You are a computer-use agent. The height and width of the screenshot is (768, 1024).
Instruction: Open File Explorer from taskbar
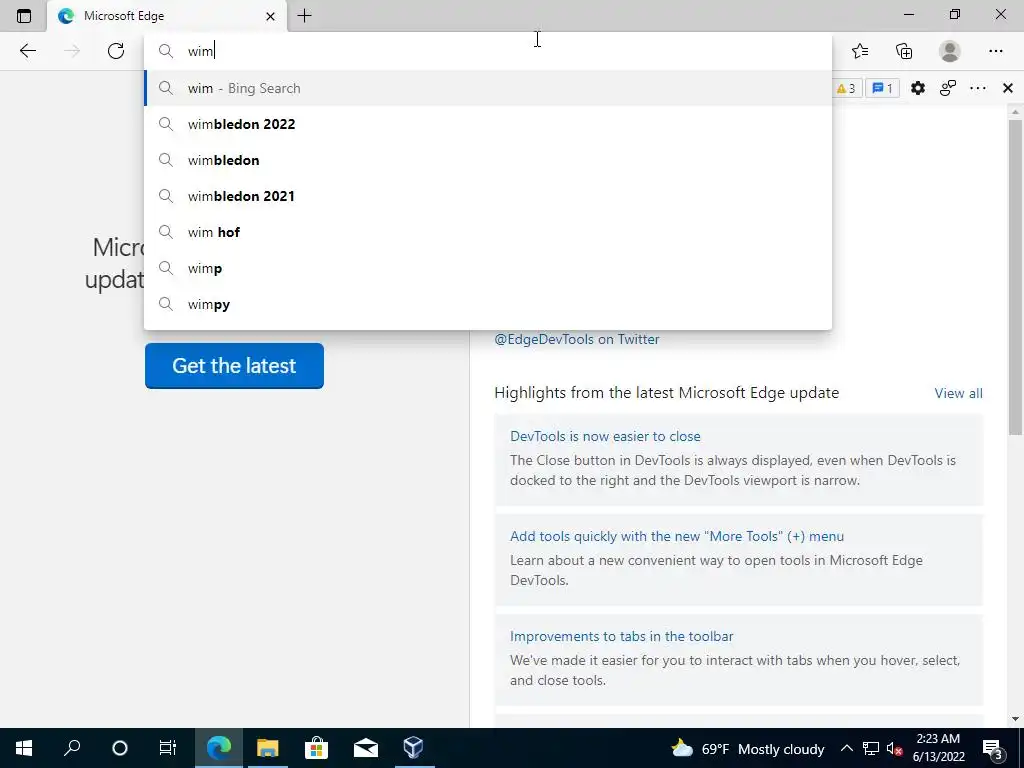coord(267,748)
